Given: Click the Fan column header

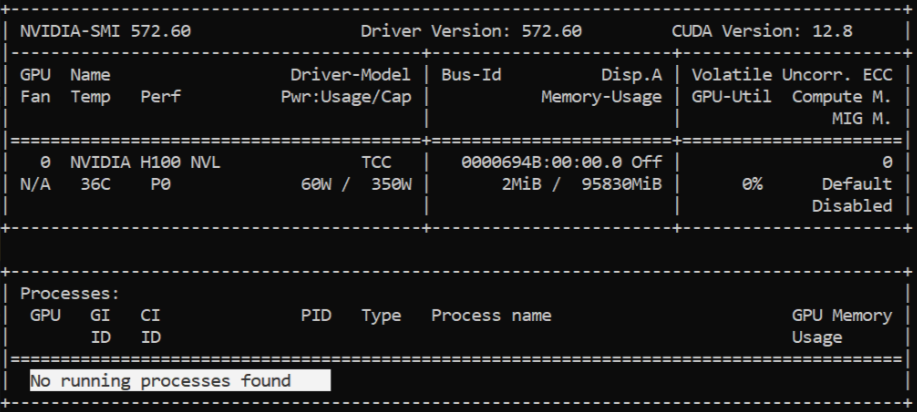Looking at the screenshot, I should pyautogui.click(x=35, y=97).
